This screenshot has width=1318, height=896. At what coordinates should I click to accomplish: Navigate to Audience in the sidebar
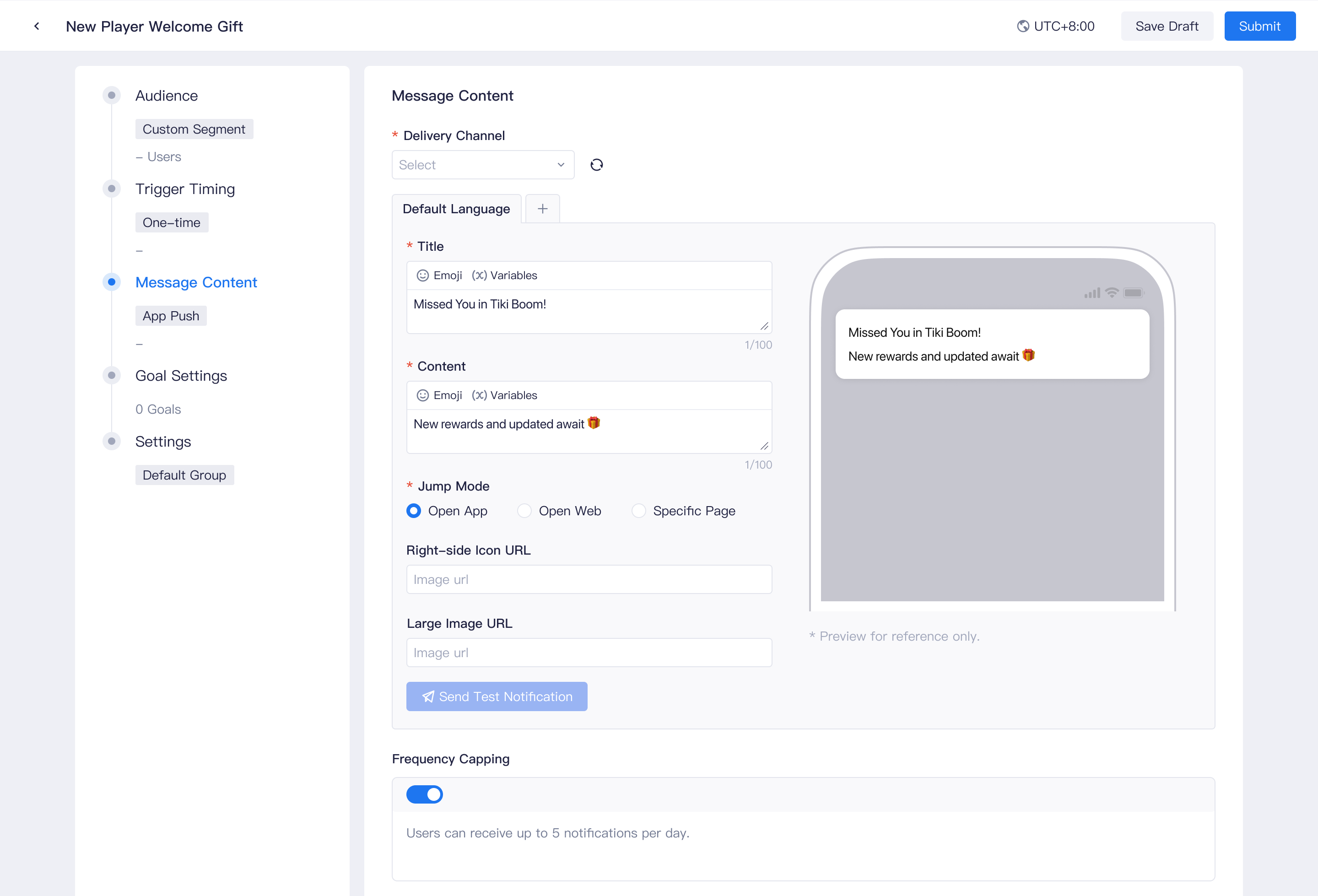coord(166,95)
